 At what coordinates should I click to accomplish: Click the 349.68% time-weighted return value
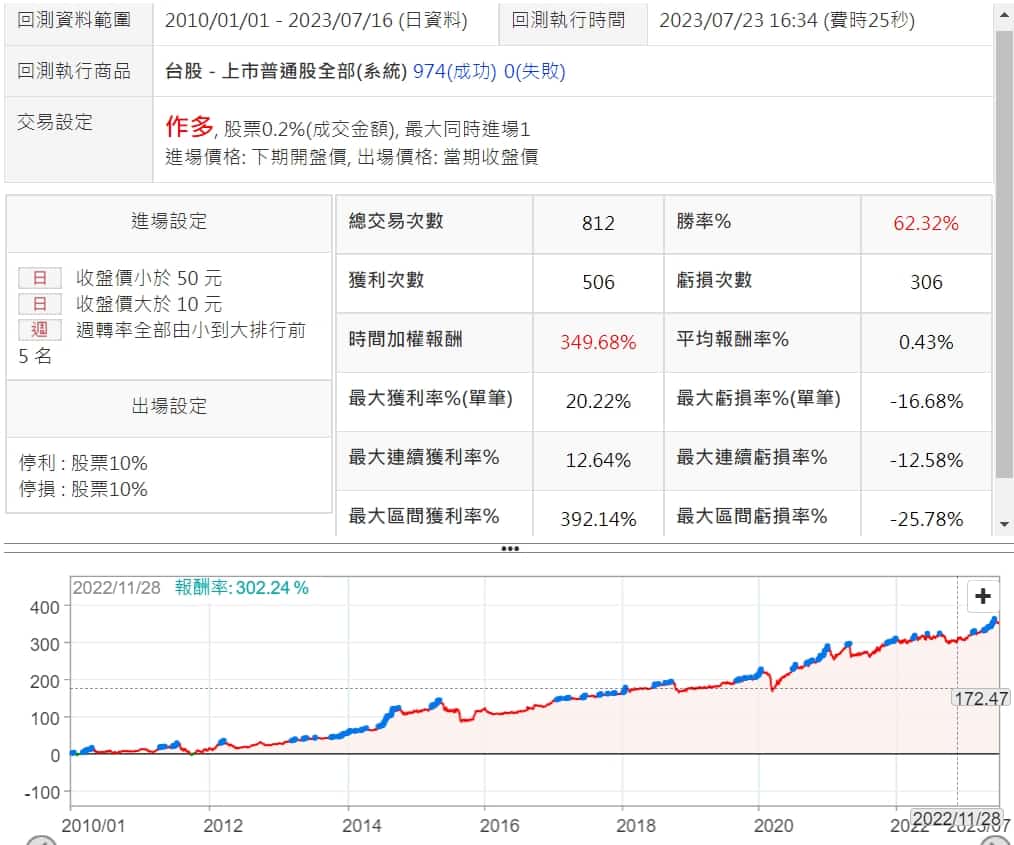coord(598,342)
